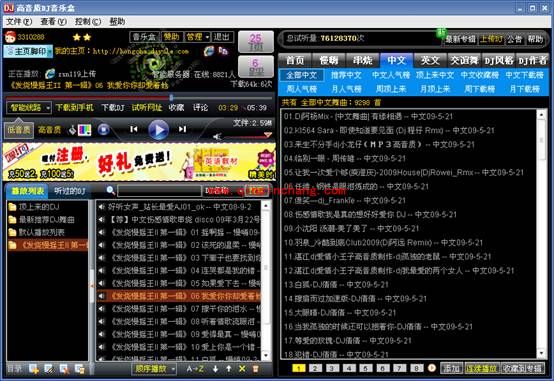This screenshot has height=381, width=554.
Task: Open the 帮助 menu in menu bar
Action: point(117,22)
